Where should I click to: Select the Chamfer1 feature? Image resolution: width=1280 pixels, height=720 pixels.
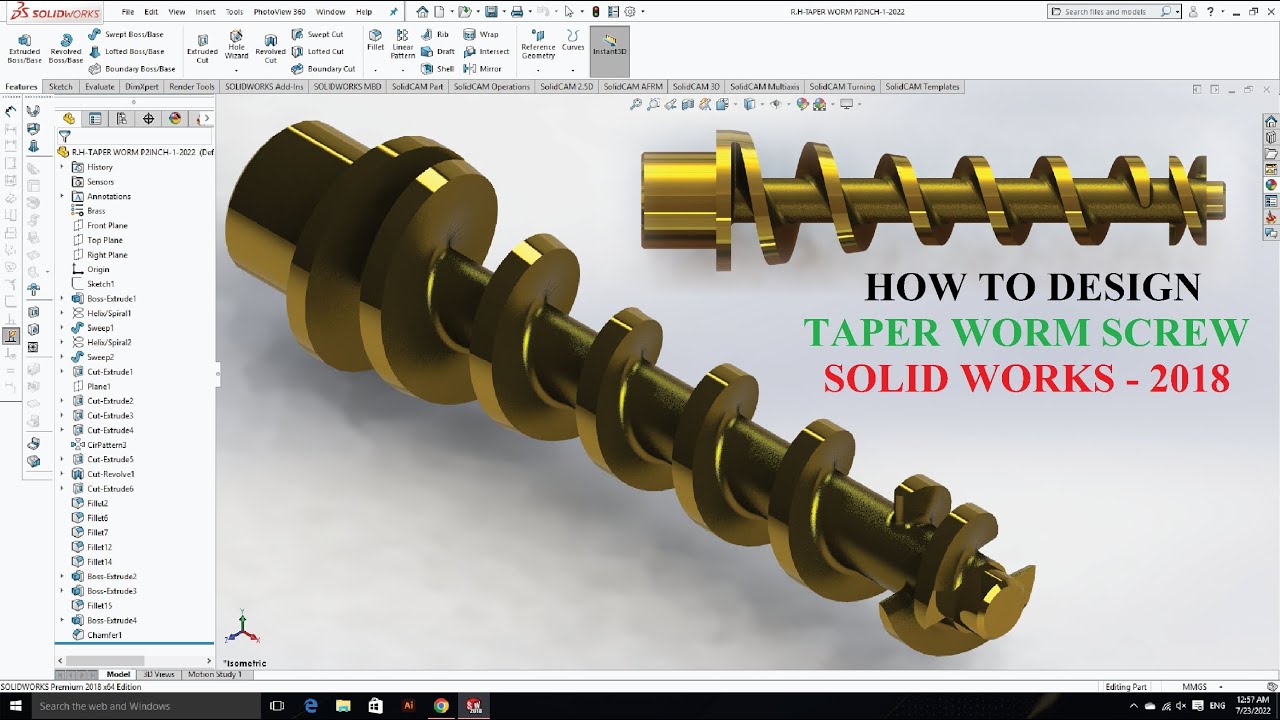[x=97, y=635]
